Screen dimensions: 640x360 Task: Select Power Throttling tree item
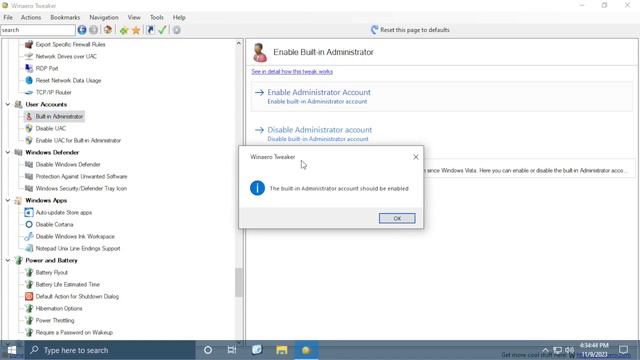[x=55, y=320]
